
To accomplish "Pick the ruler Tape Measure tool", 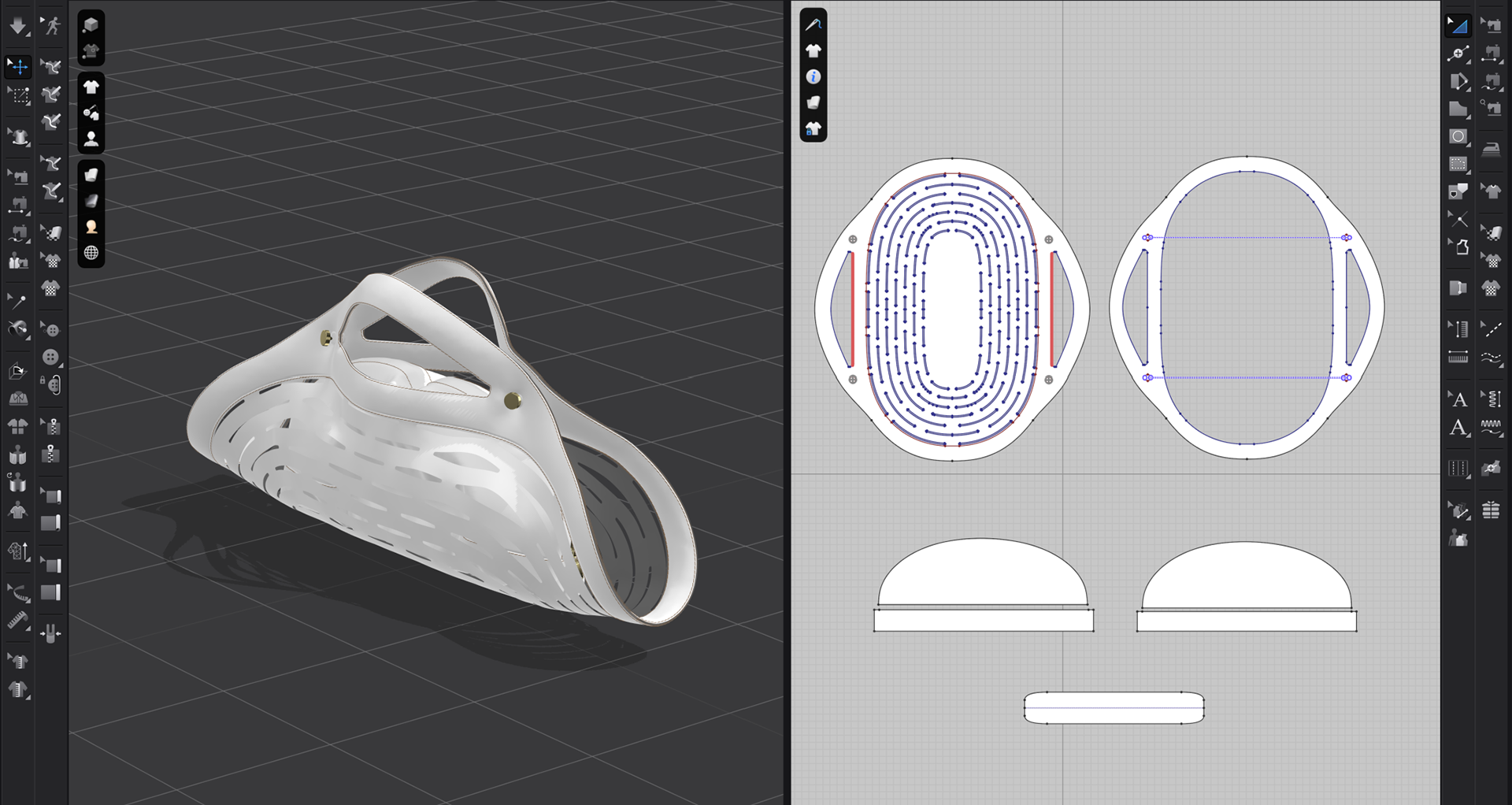I will point(17,621).
